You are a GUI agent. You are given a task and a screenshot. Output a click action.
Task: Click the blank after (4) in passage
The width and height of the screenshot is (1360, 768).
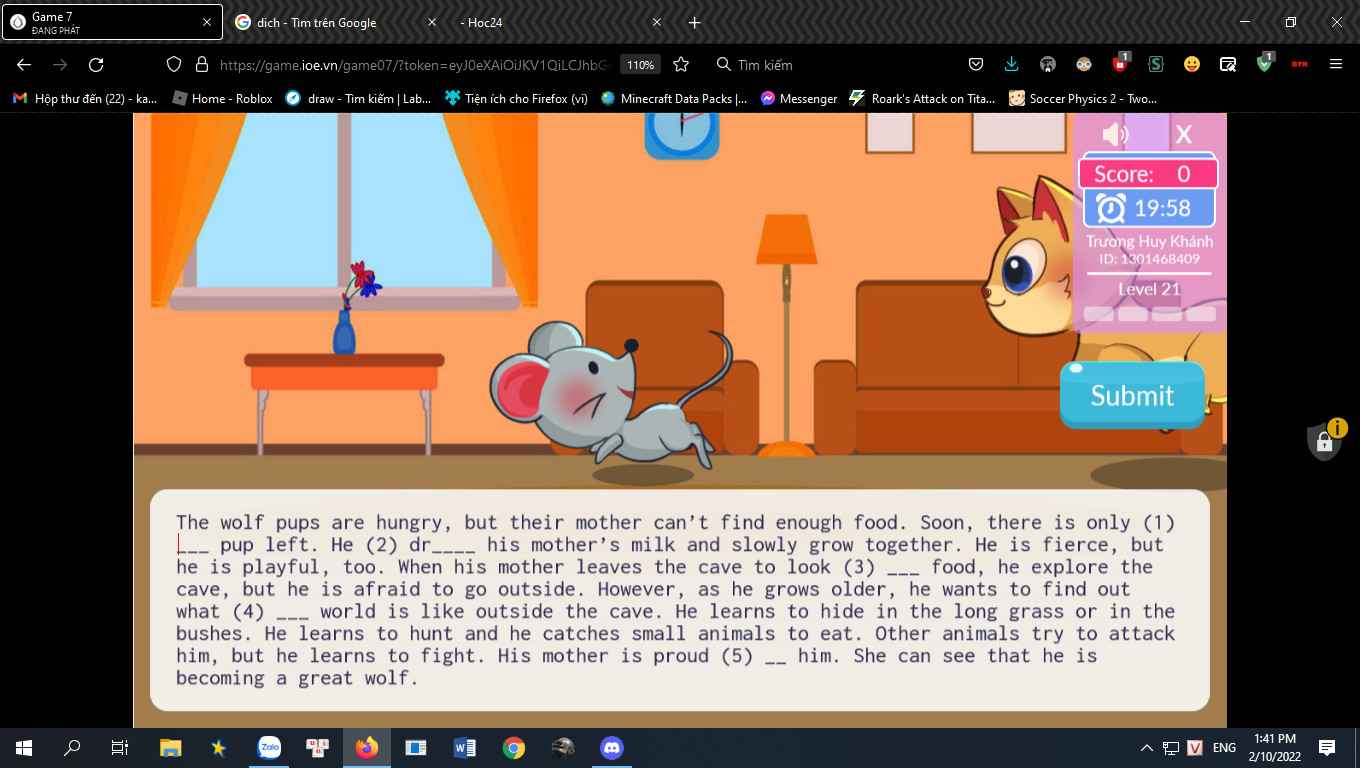tap(292, 611)
